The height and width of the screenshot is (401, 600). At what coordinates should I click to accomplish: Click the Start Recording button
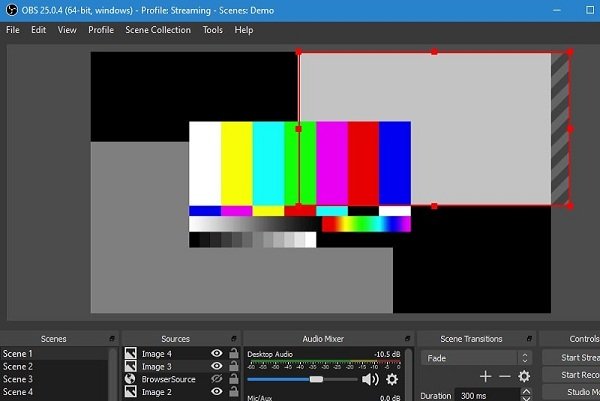pyautogui.click(x=571, y=375)
